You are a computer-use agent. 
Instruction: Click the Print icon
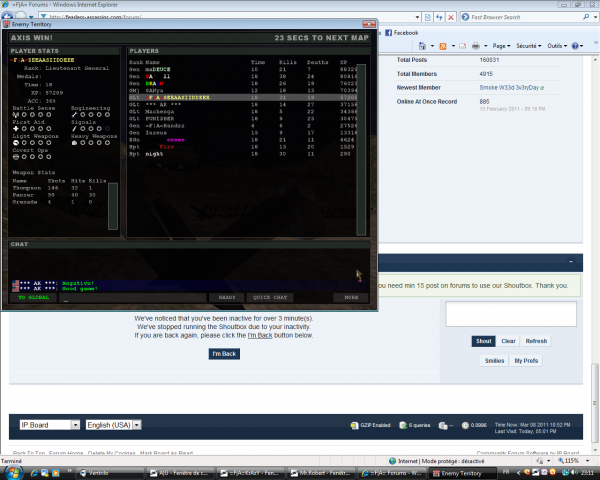(476, 46)
